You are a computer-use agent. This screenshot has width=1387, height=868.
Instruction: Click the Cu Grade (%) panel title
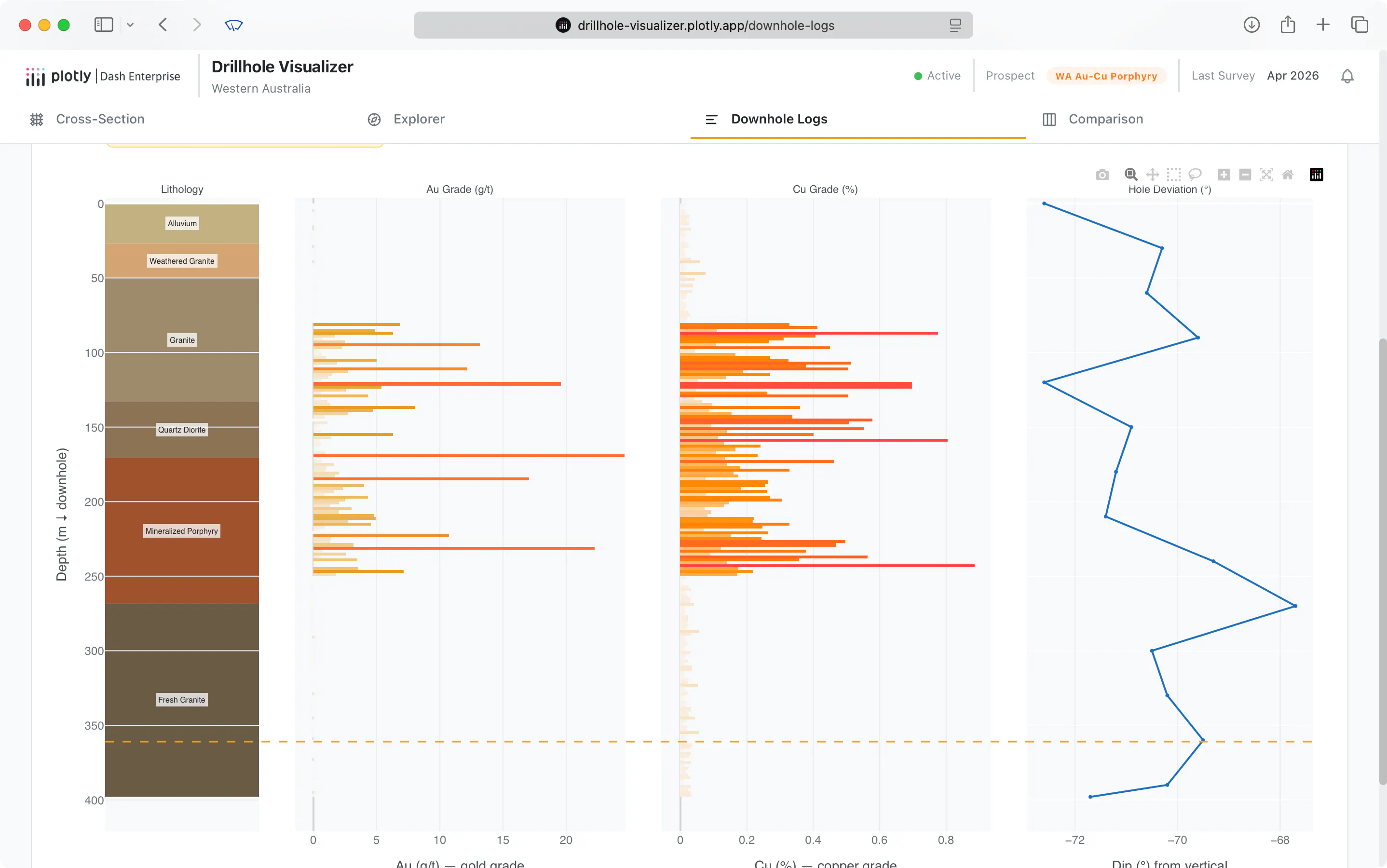click(825, 190)
